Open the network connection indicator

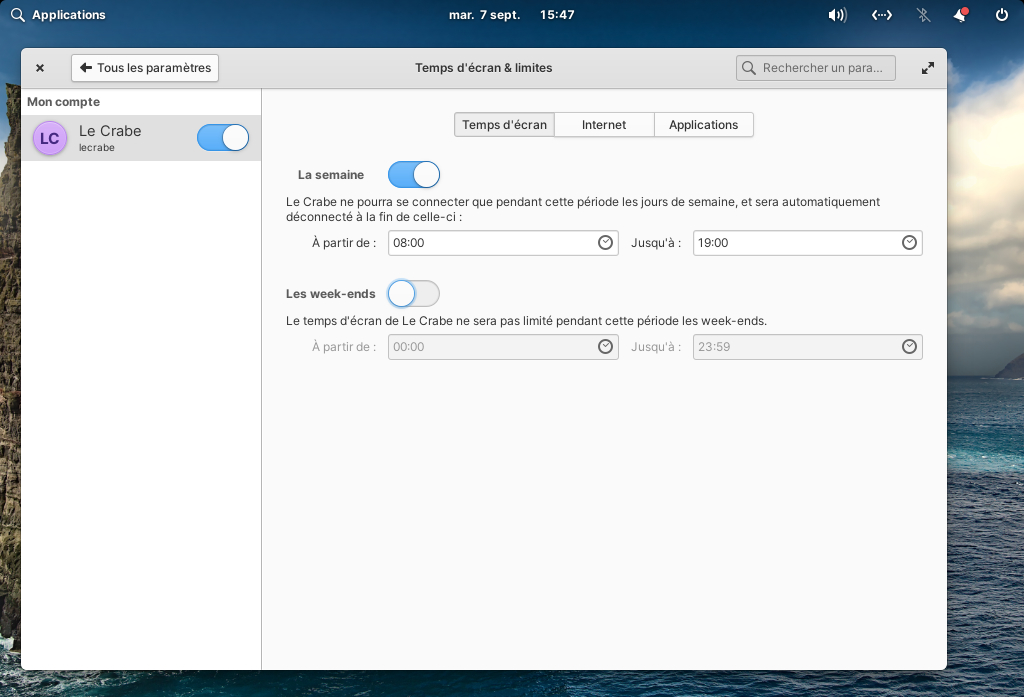882,14
